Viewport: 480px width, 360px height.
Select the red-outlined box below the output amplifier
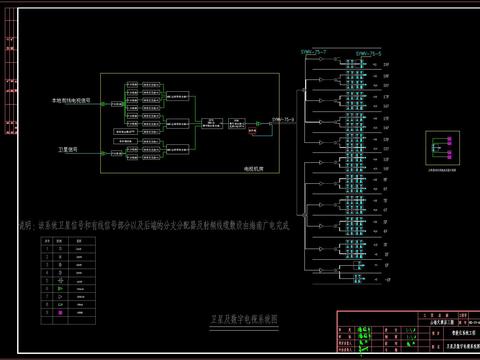pos(252,131)
